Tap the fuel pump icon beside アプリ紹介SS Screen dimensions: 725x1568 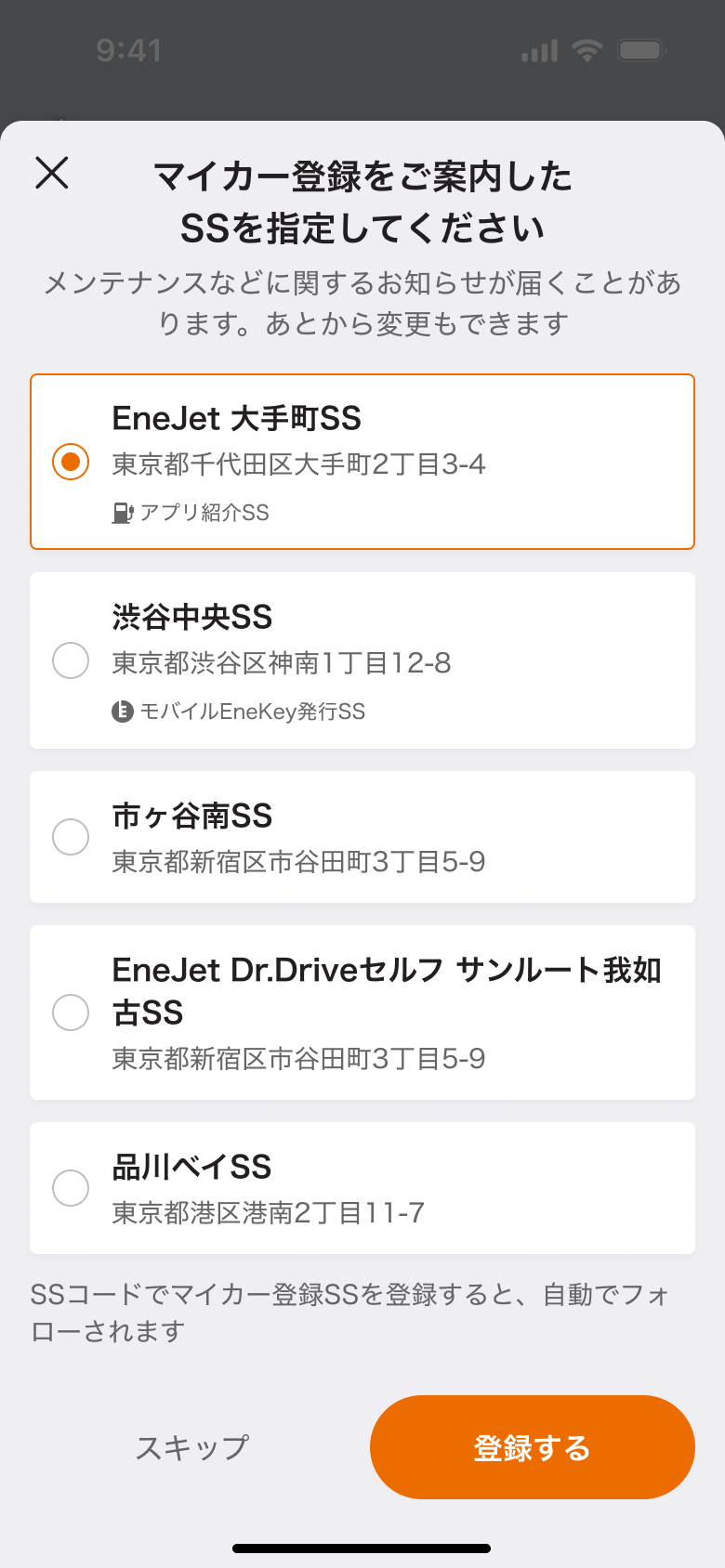pyautogui.click(x=123, y=513)
